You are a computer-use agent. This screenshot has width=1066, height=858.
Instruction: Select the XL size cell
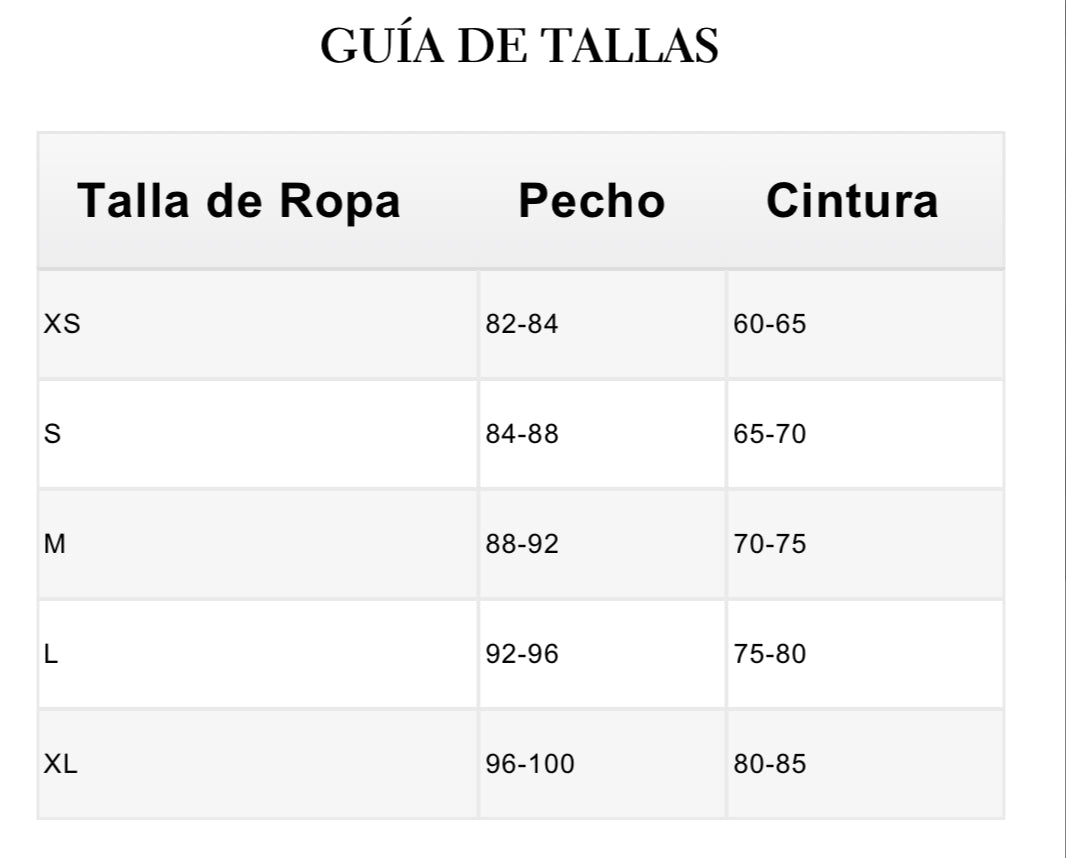tap(61, 765)
